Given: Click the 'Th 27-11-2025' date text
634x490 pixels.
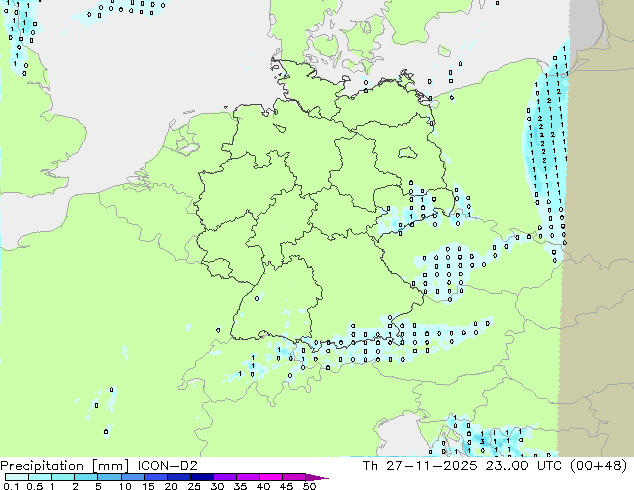Looking at the screenshot, I should click(420, 466).
